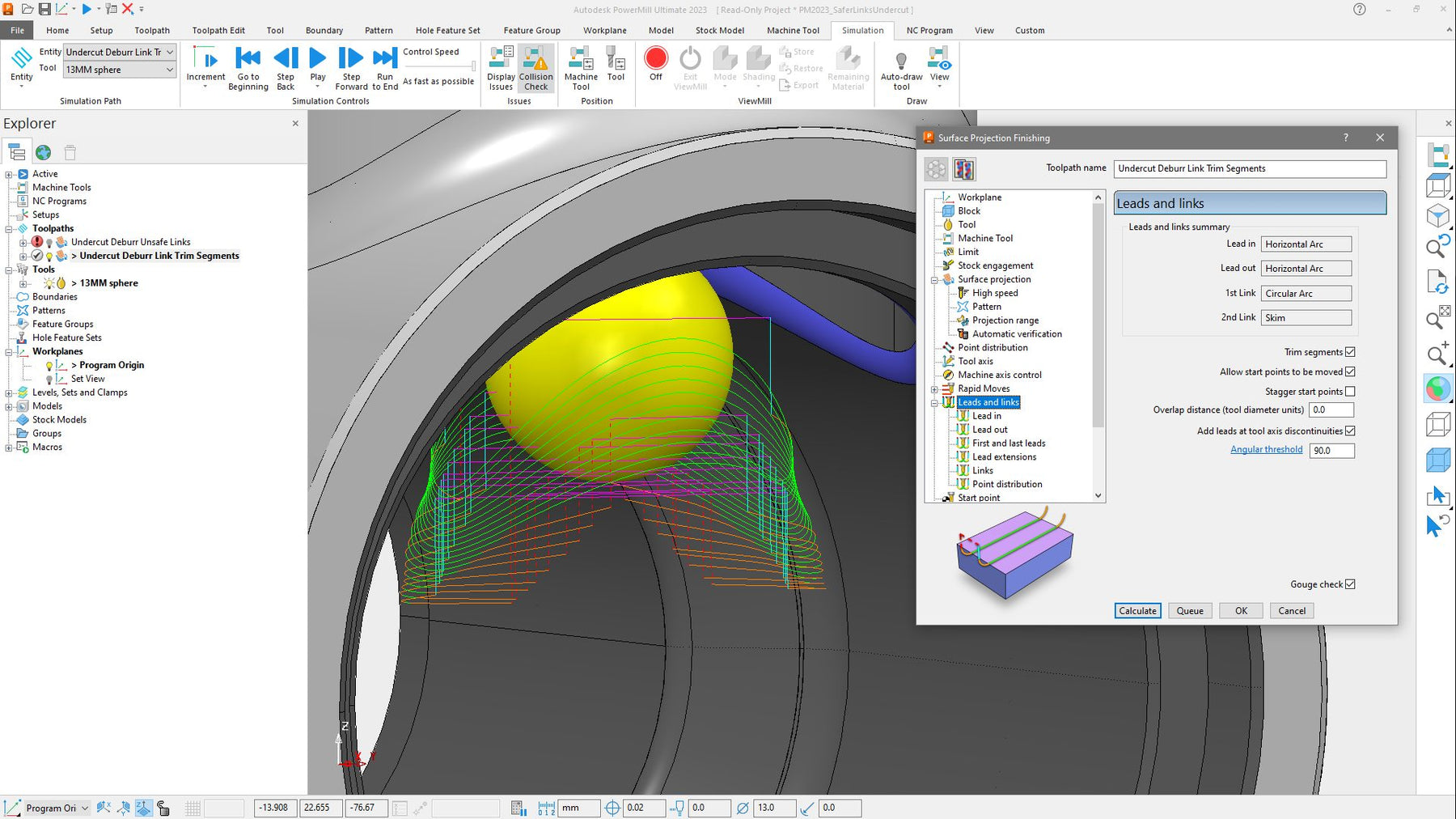1456x819 pixels.
Task: Click the Control Speed slider
Action: pos(439,66)
